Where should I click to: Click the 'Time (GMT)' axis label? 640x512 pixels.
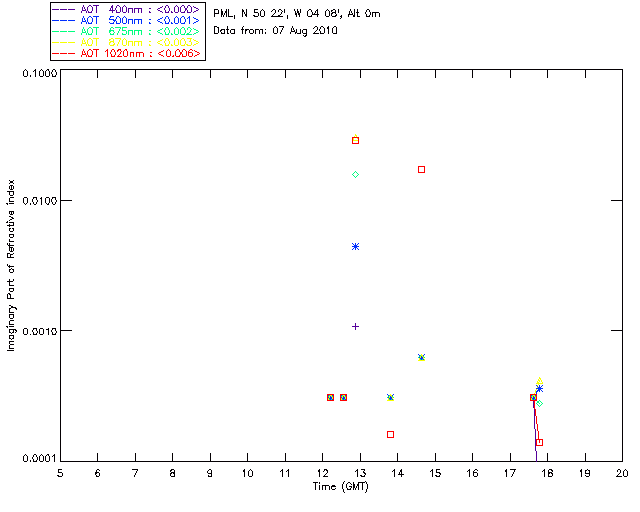coord(340,487)
